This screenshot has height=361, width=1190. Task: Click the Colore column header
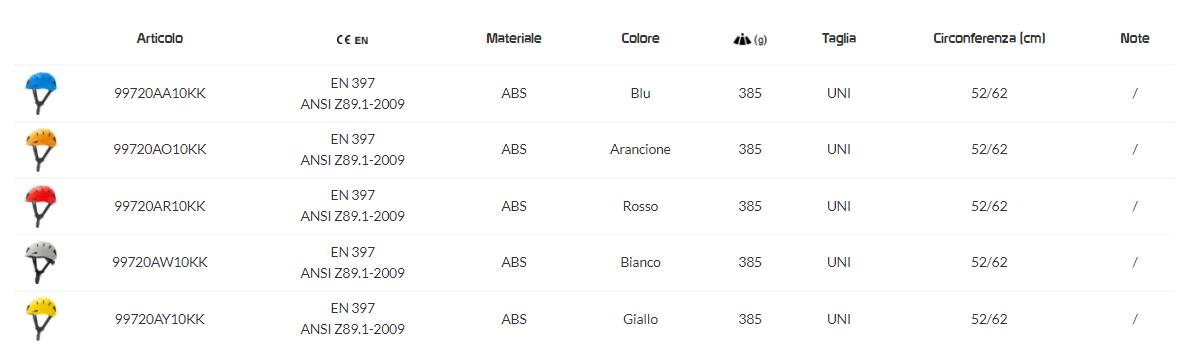click(x=640, y=38)
